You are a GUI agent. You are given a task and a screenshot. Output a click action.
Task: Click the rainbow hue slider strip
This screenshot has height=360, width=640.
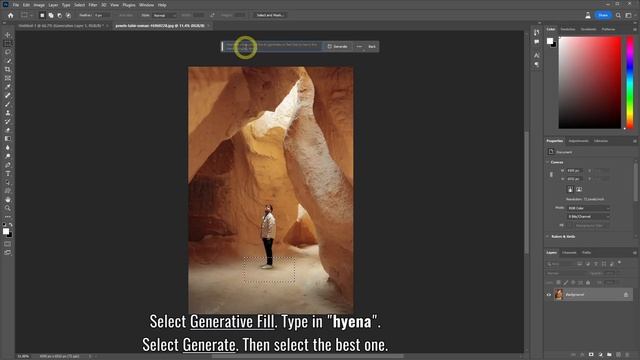[x=630, y=82]
